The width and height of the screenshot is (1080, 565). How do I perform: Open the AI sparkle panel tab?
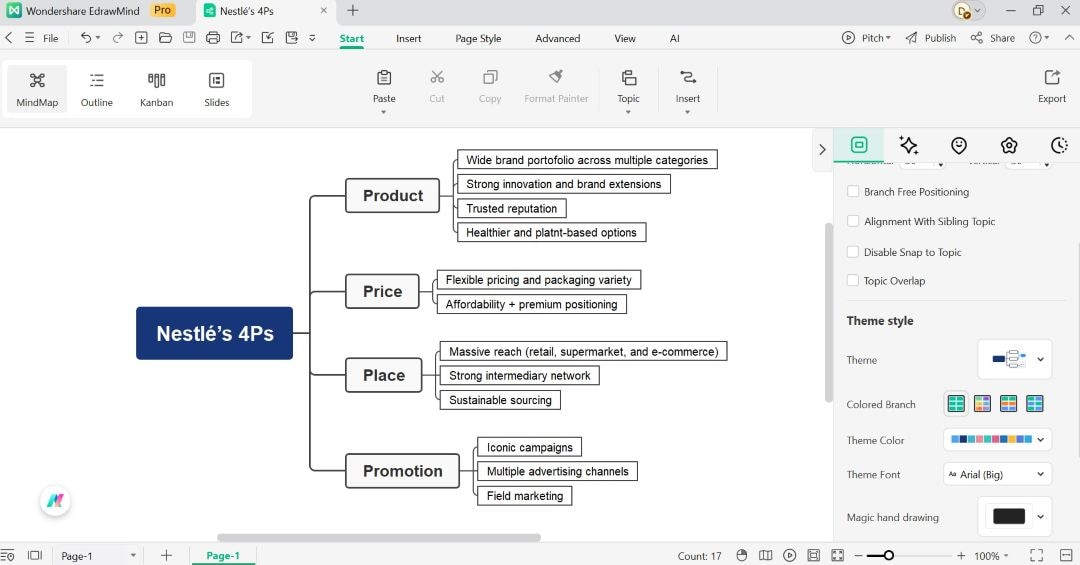pos(908,145)
